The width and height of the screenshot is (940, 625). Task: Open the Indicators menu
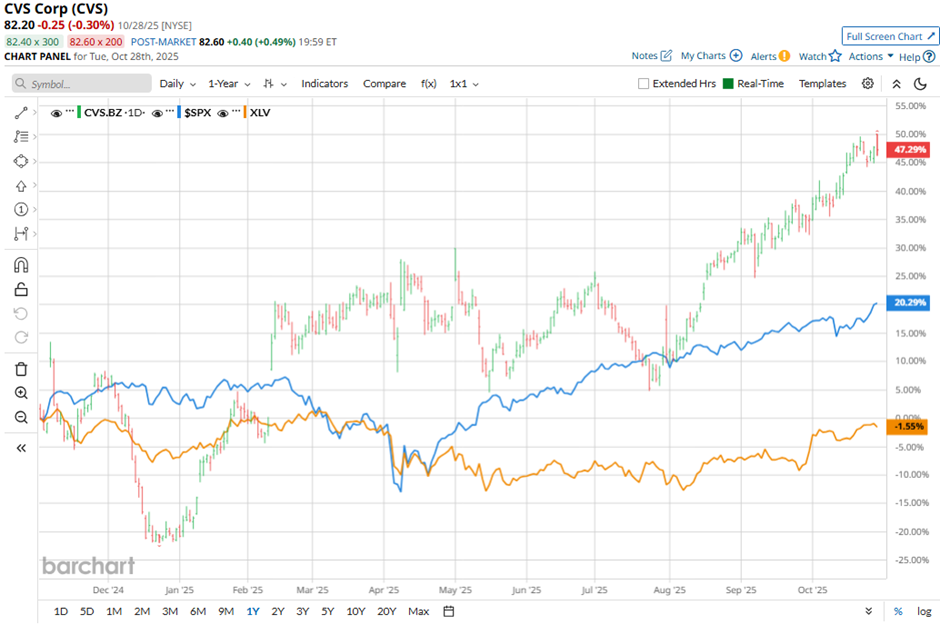pyautogui.click(x=324, y=84)
